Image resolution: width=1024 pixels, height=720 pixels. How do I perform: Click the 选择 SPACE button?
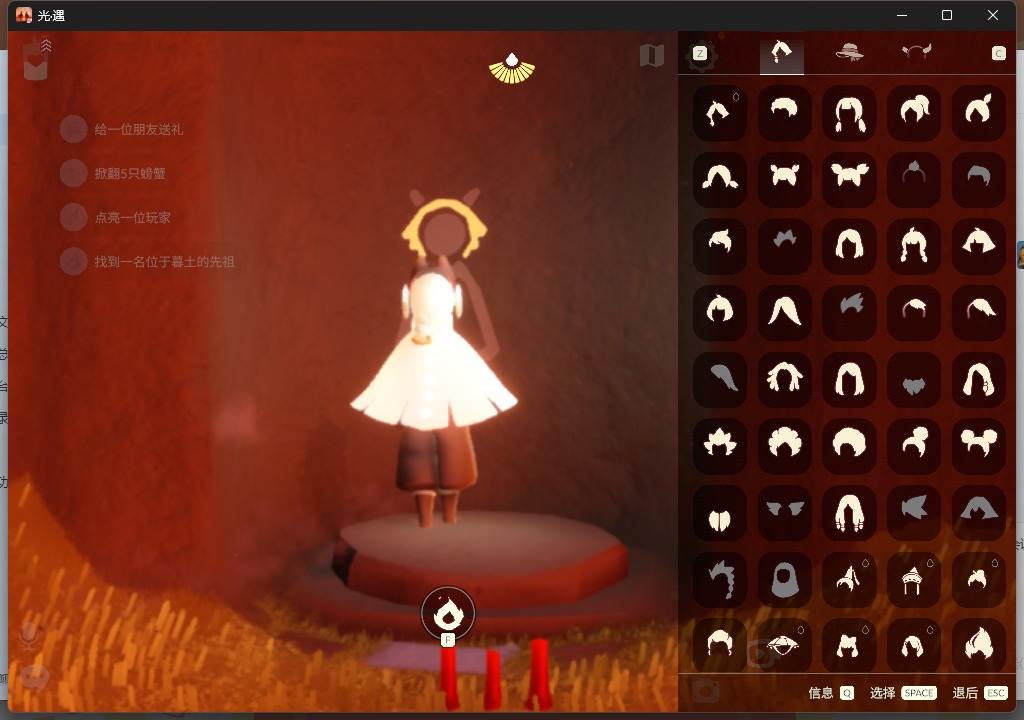tap(903, 693)
